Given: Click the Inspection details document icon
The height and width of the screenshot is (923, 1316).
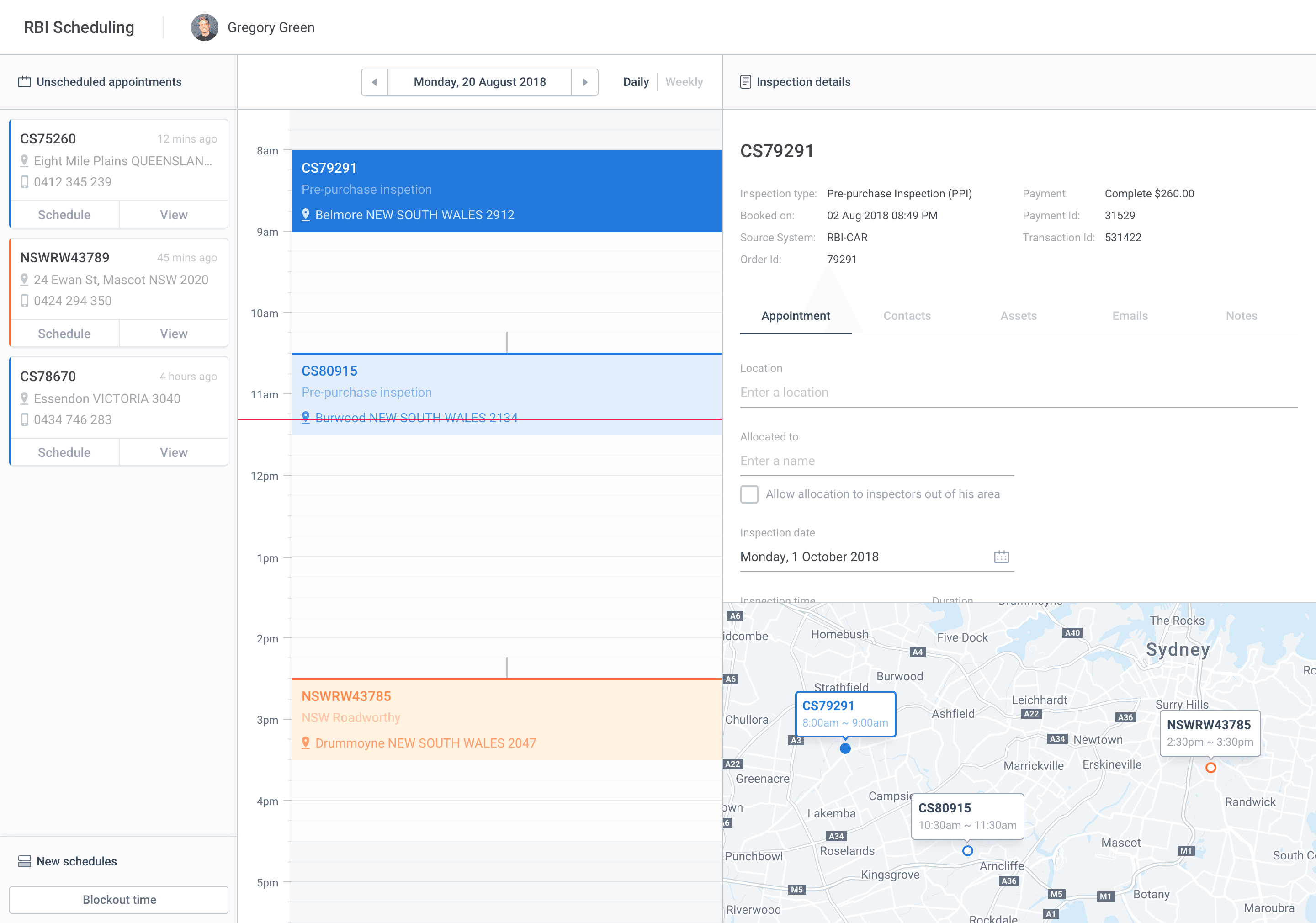Looking at the screenshot, I should 745,82.
